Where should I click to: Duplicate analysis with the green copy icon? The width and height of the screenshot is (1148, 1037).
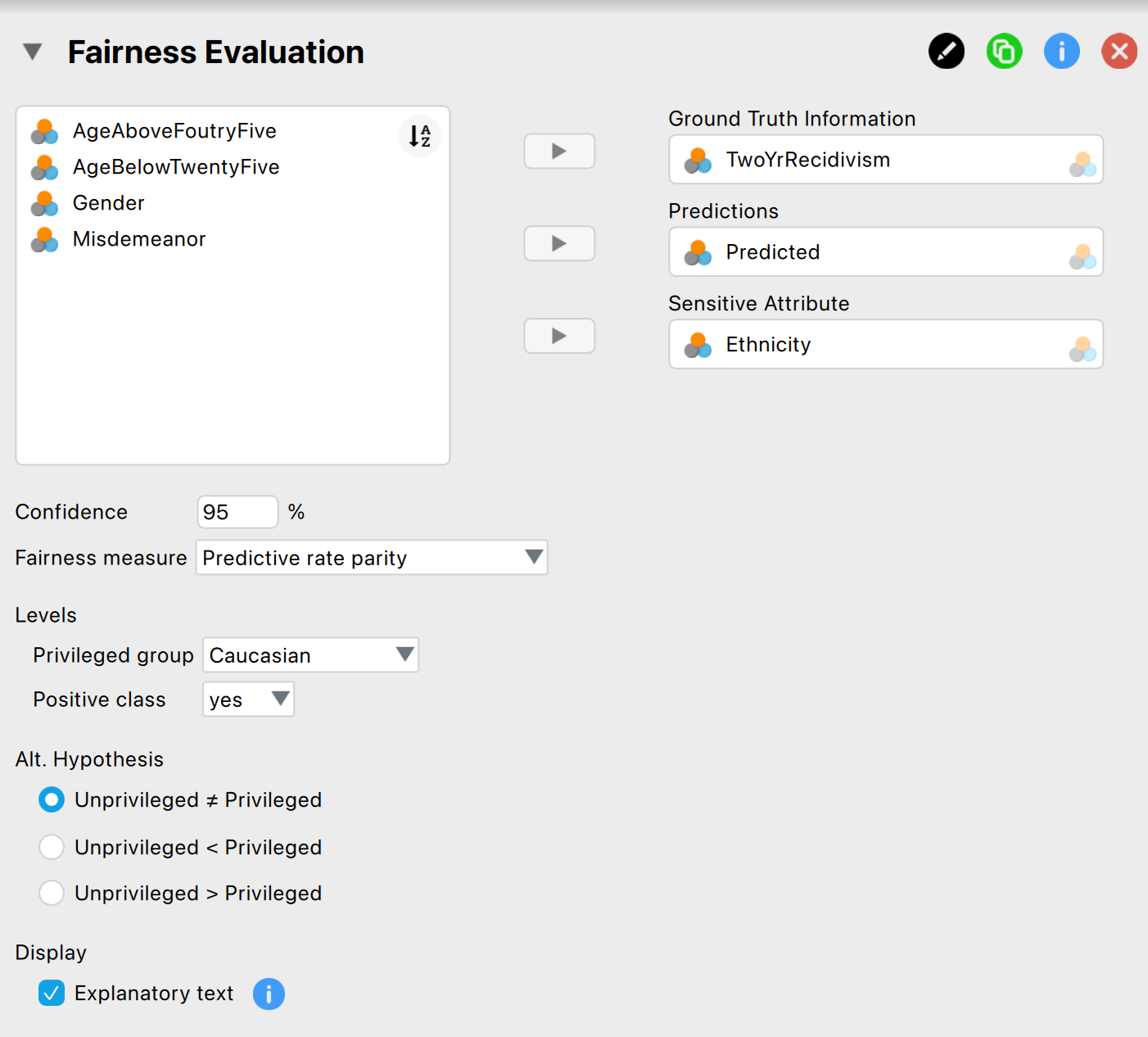click(1004, 52)
